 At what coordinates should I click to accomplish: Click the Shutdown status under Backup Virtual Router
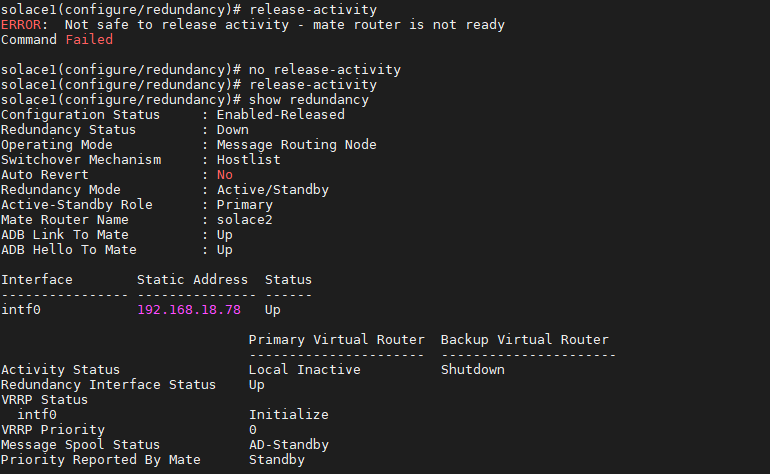472,370
